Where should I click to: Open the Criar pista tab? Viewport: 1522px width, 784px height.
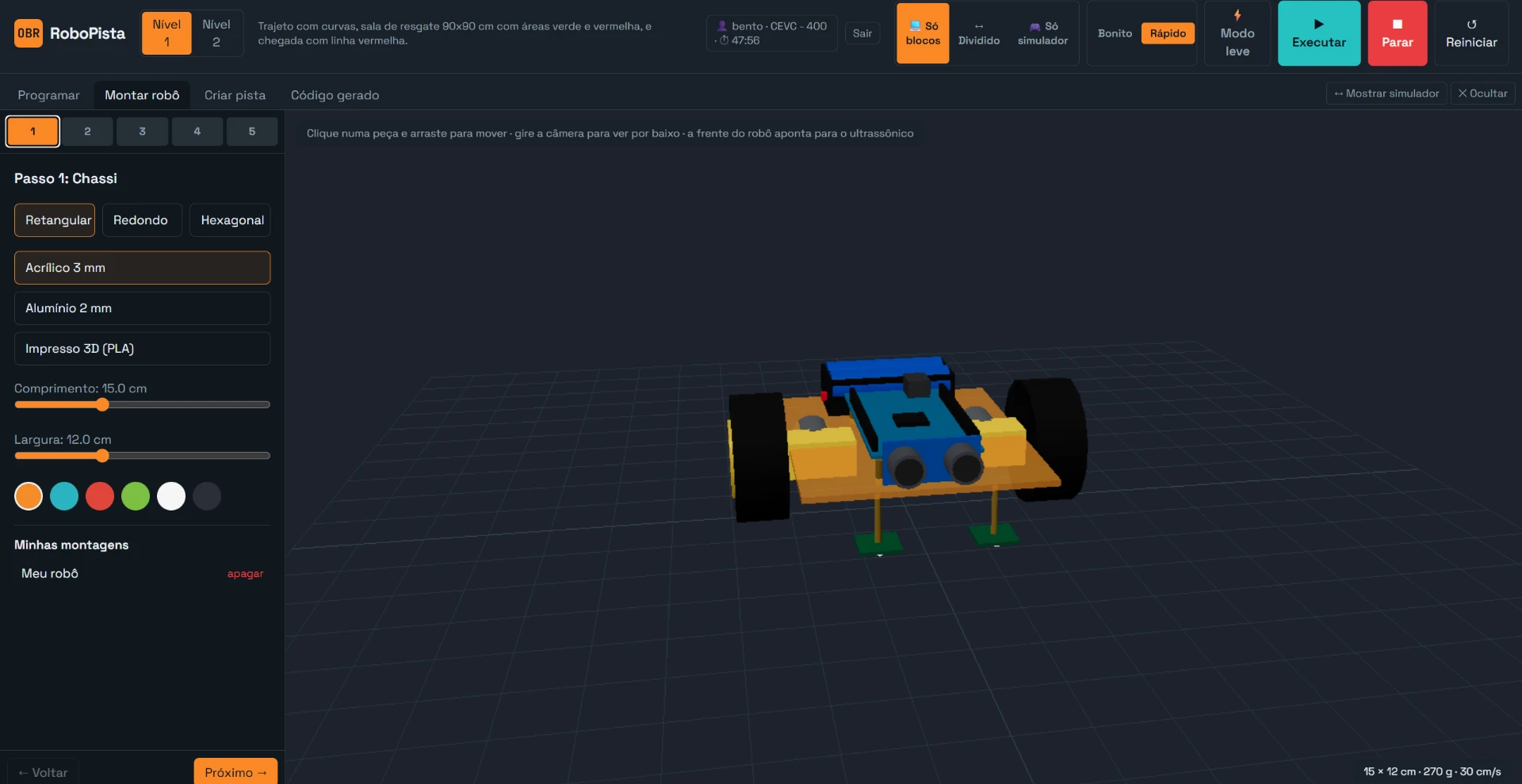pyautogui.click(x=235, y=95)
